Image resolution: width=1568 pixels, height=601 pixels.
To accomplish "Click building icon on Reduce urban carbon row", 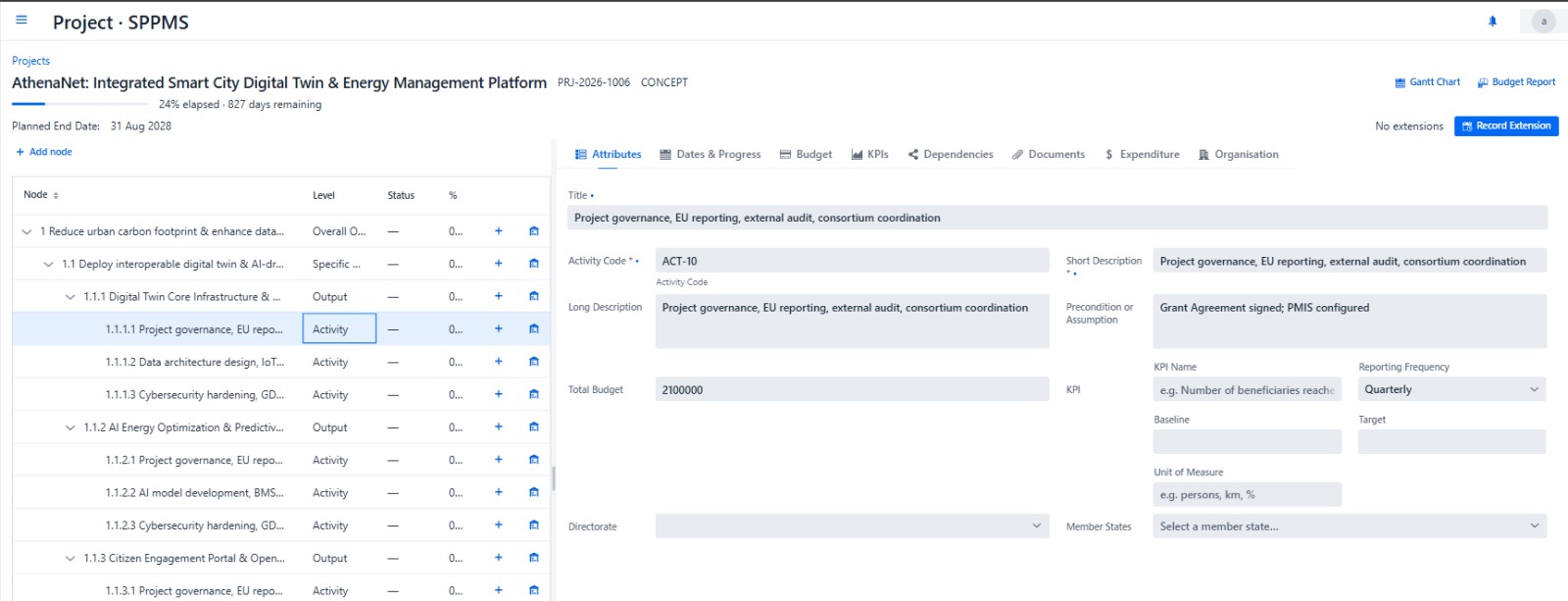I will pos(534,231).
